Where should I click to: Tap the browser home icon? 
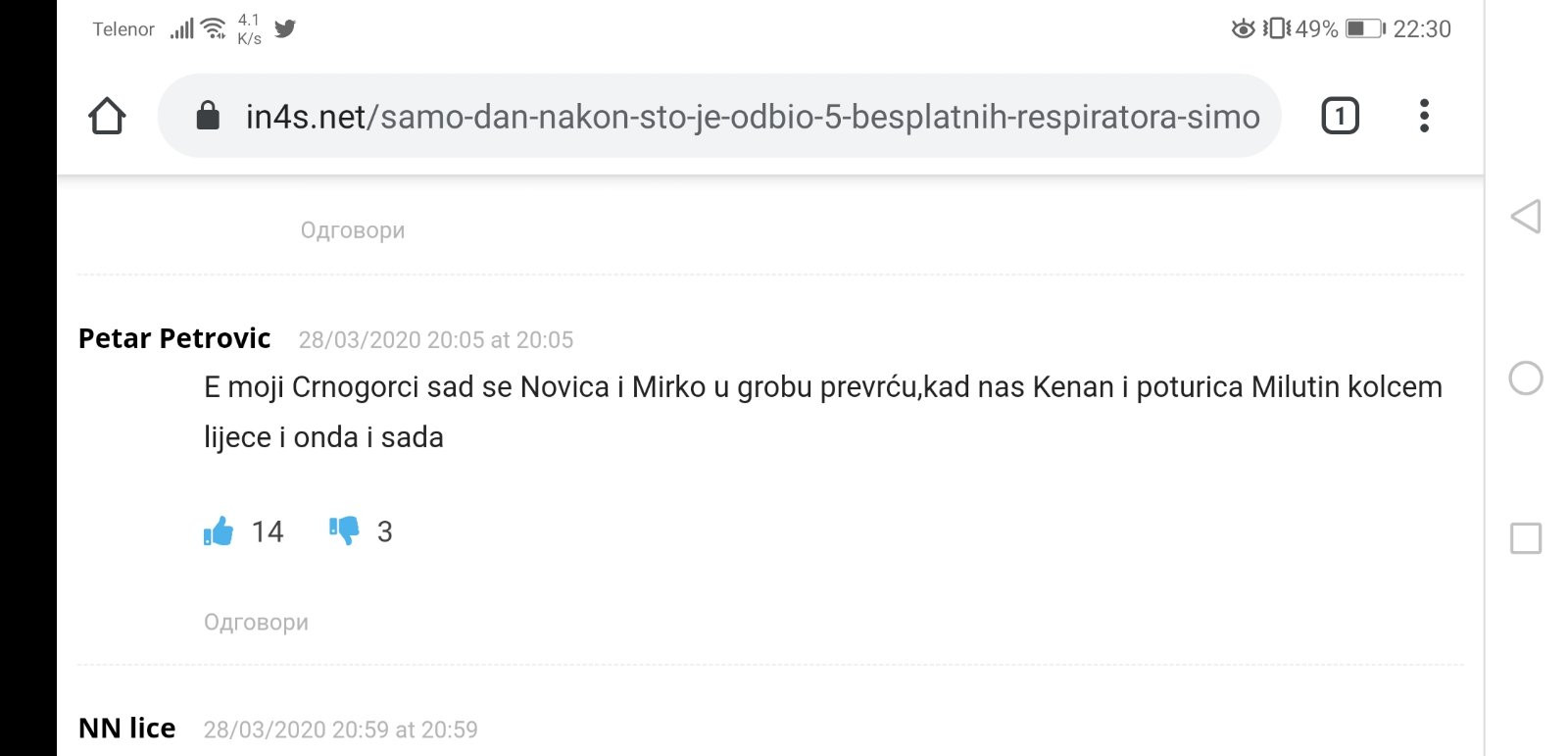tap(107, 117)
